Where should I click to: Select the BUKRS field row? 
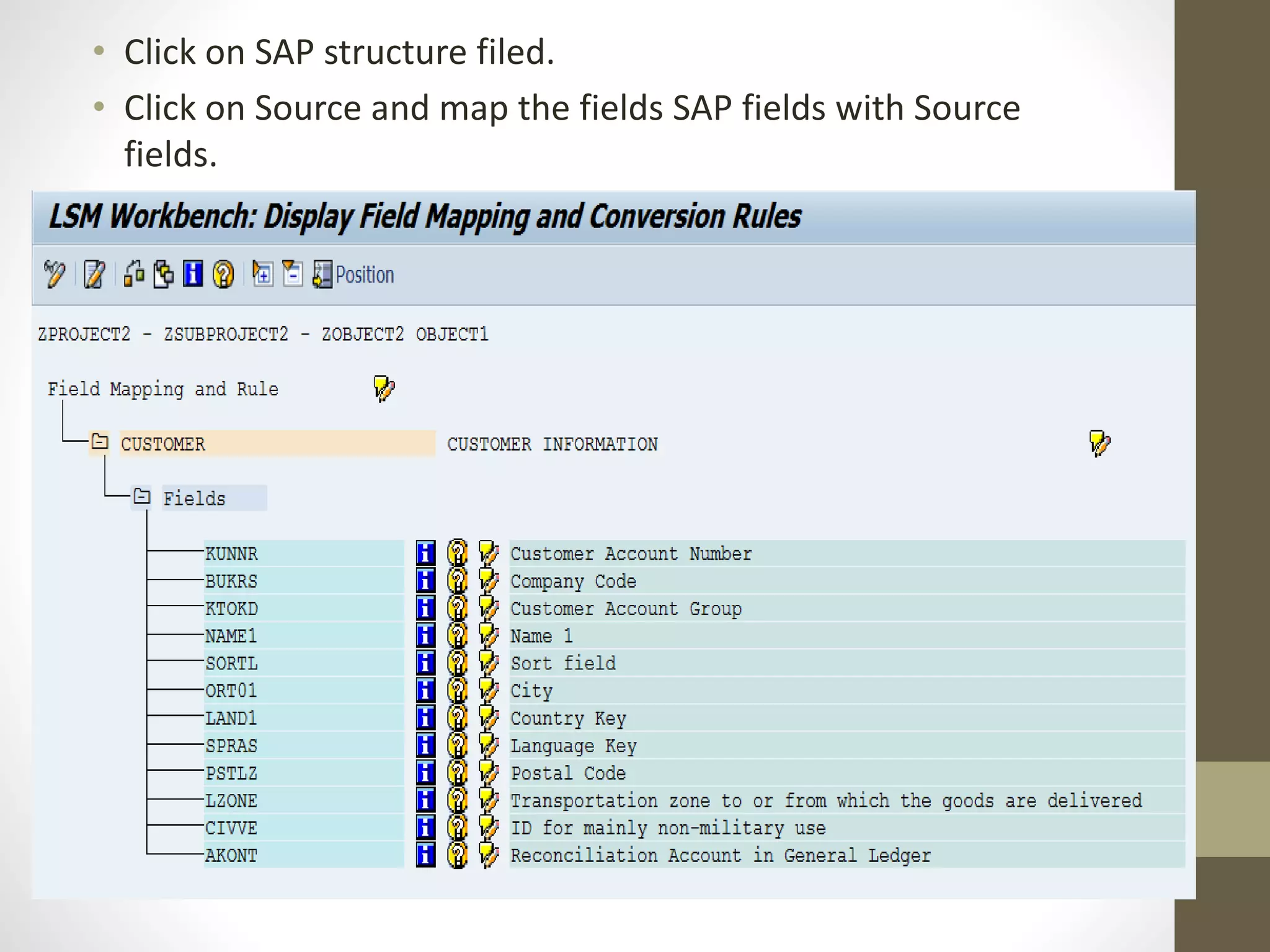[231, 581]
